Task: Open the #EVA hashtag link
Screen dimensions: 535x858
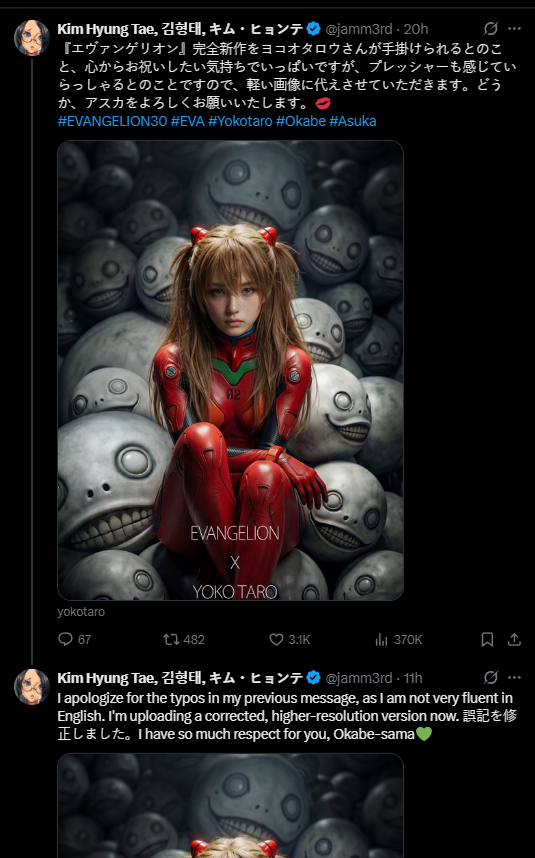Action: 188,121
